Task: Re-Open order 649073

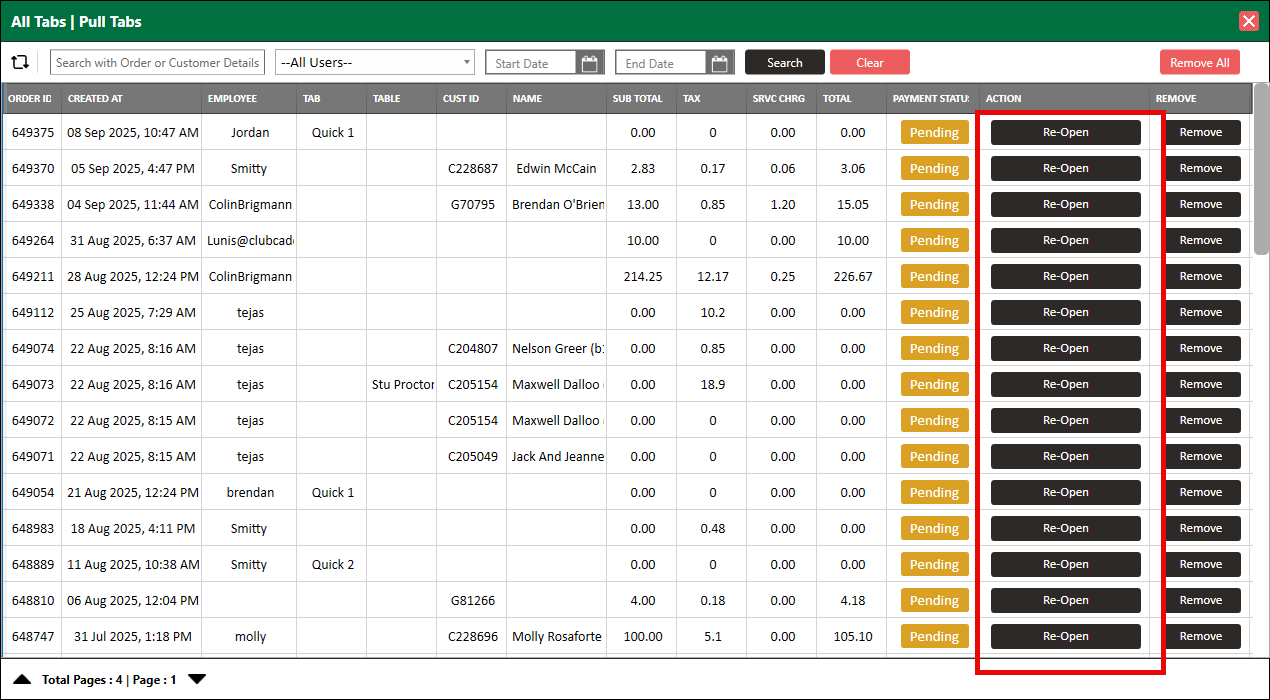Action: 1066,384
